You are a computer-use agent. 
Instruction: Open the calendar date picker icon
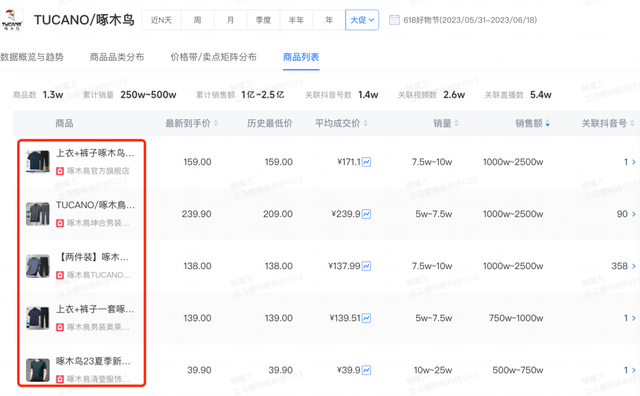pyautogui.click(x=394, y=20)
